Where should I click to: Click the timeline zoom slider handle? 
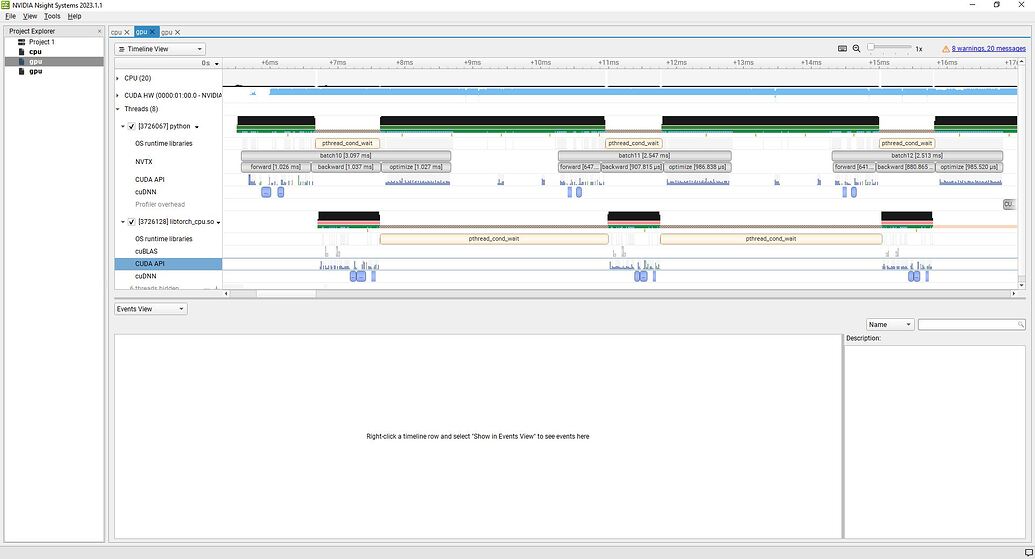871,48
